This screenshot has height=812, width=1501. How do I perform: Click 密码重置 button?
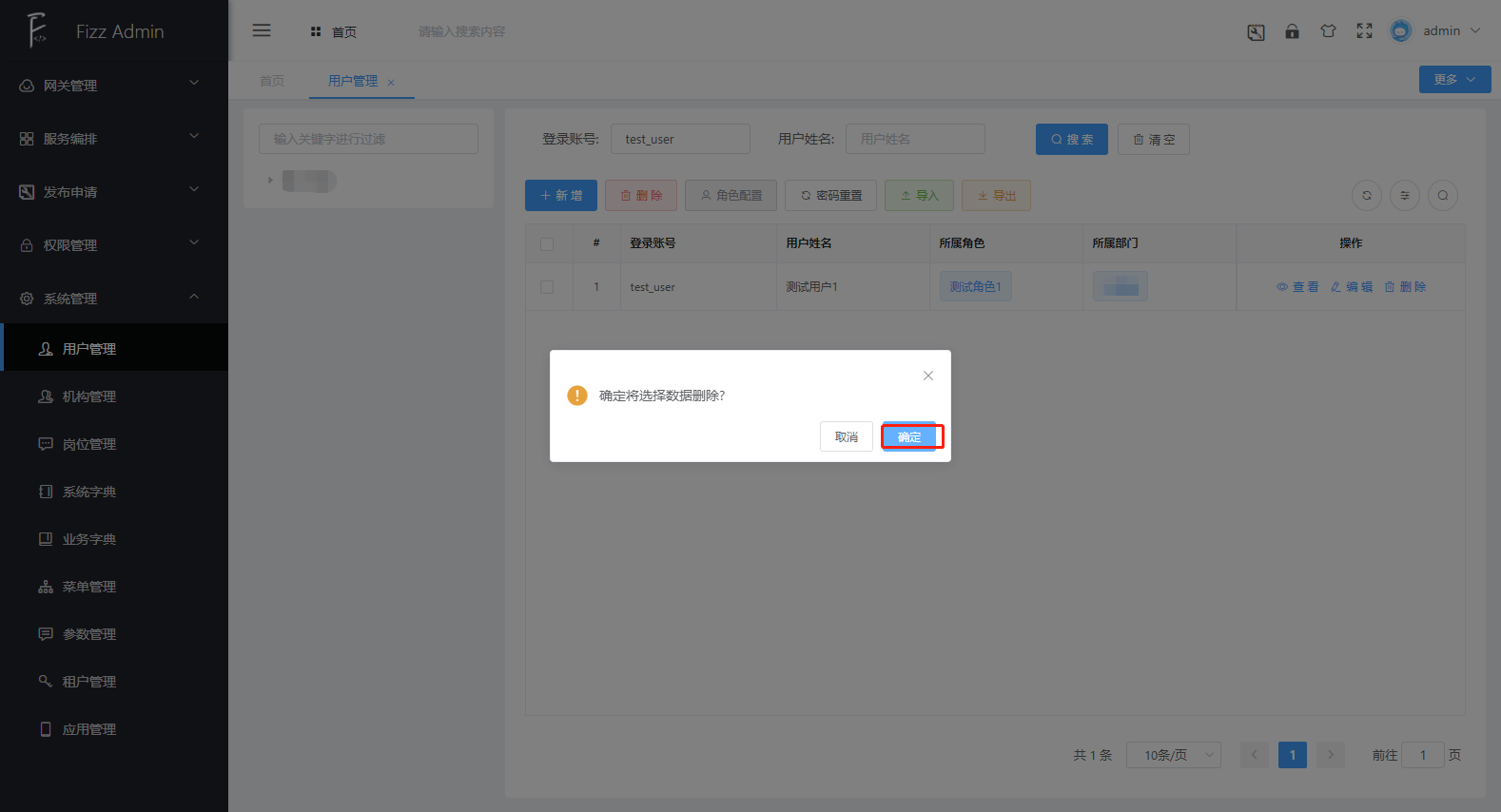coord(831,196)
